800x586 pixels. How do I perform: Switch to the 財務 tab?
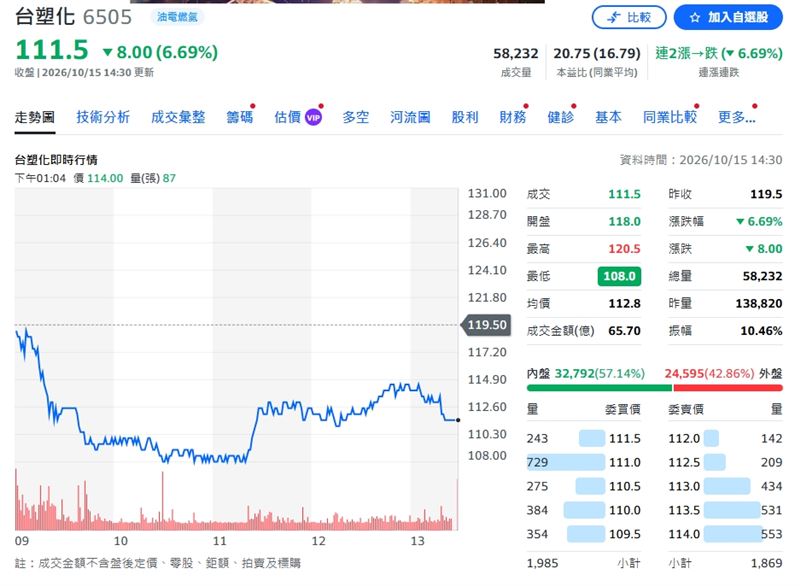click(x=513, y=117)
